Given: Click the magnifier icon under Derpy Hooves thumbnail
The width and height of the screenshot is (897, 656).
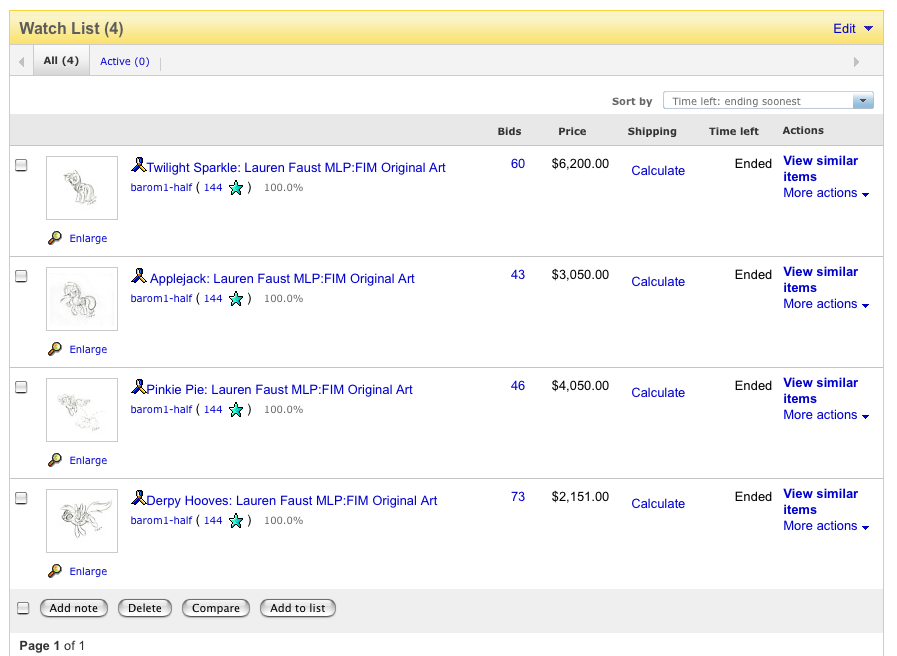Looking at the screenshot, I should 55,571.
